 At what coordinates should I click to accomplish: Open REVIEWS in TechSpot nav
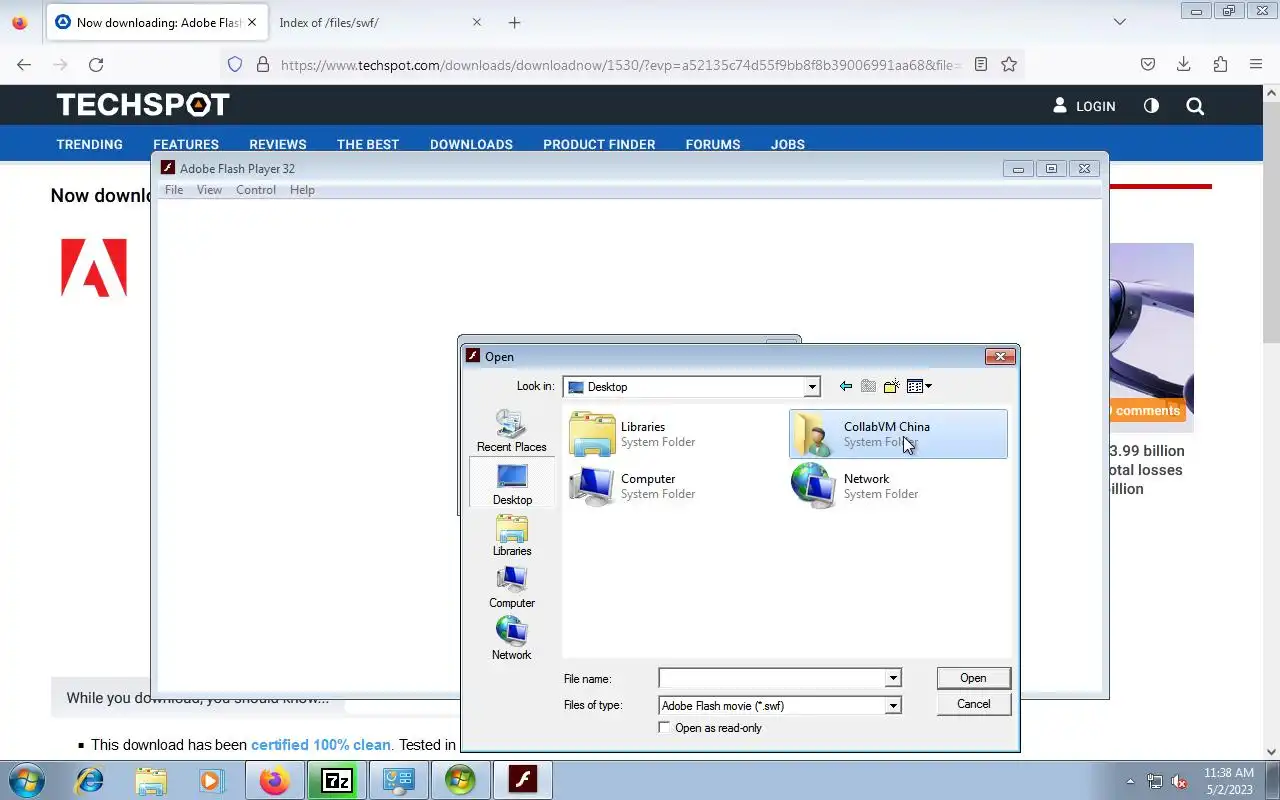point(278,144)
